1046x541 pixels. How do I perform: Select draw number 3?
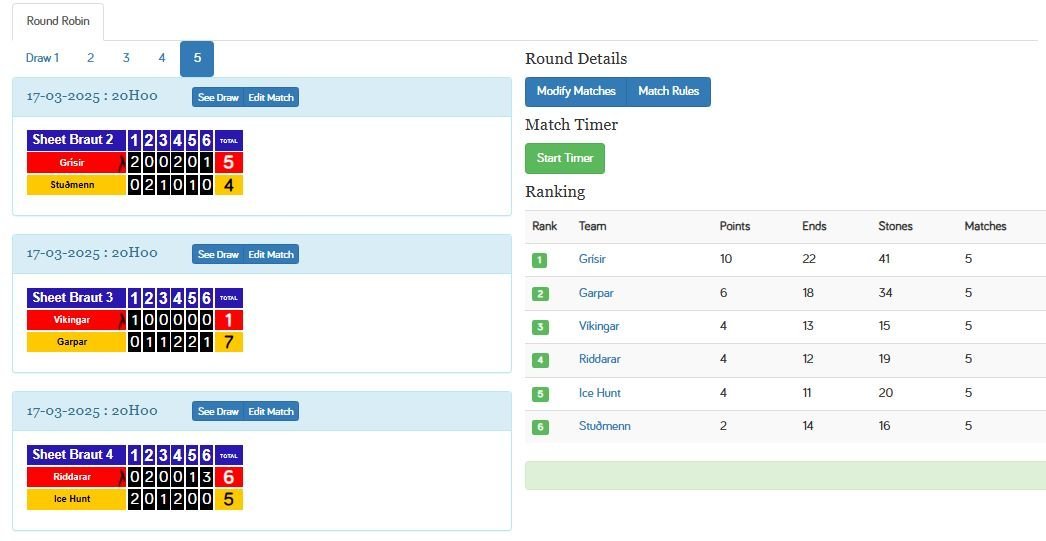(126, 58)
